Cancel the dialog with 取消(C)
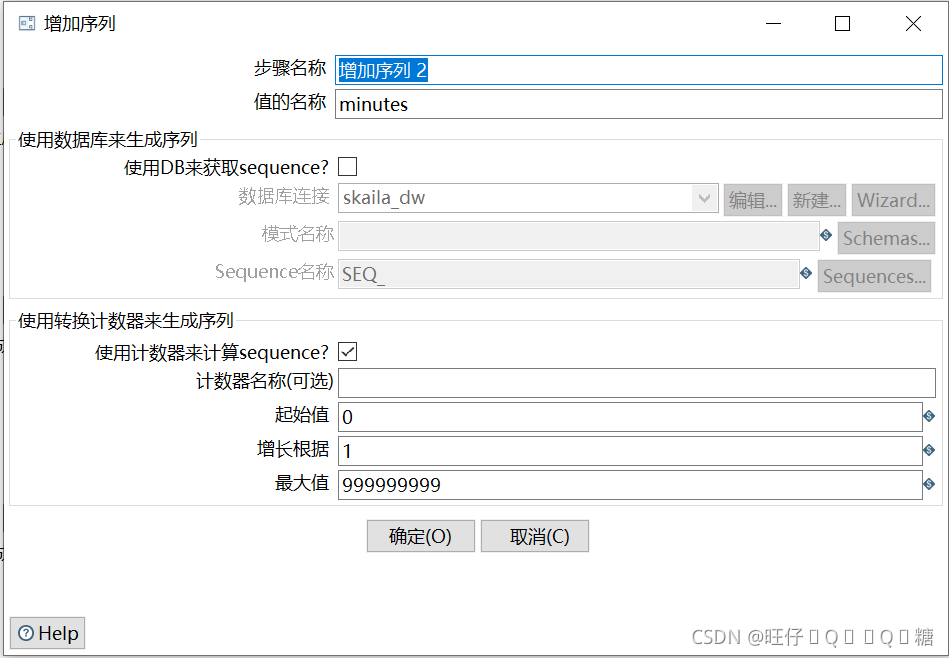Image resolution: width=949 pixels, height=658 pixels. (x=534, y=536)
